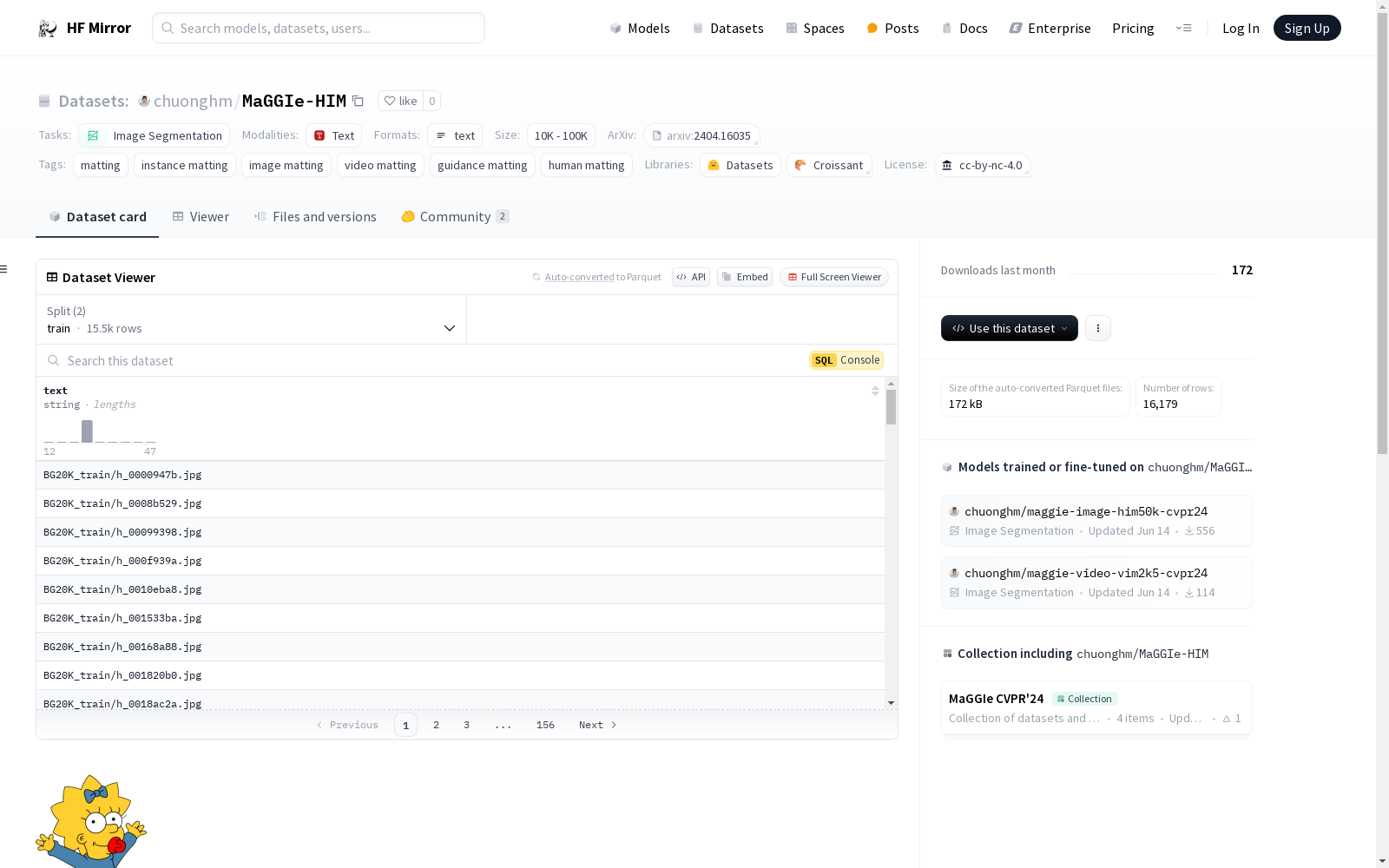The image size is (1389, 868).
Task: Click the highlighted histogram bar in text lengths
Action: (x=87, y=431)
